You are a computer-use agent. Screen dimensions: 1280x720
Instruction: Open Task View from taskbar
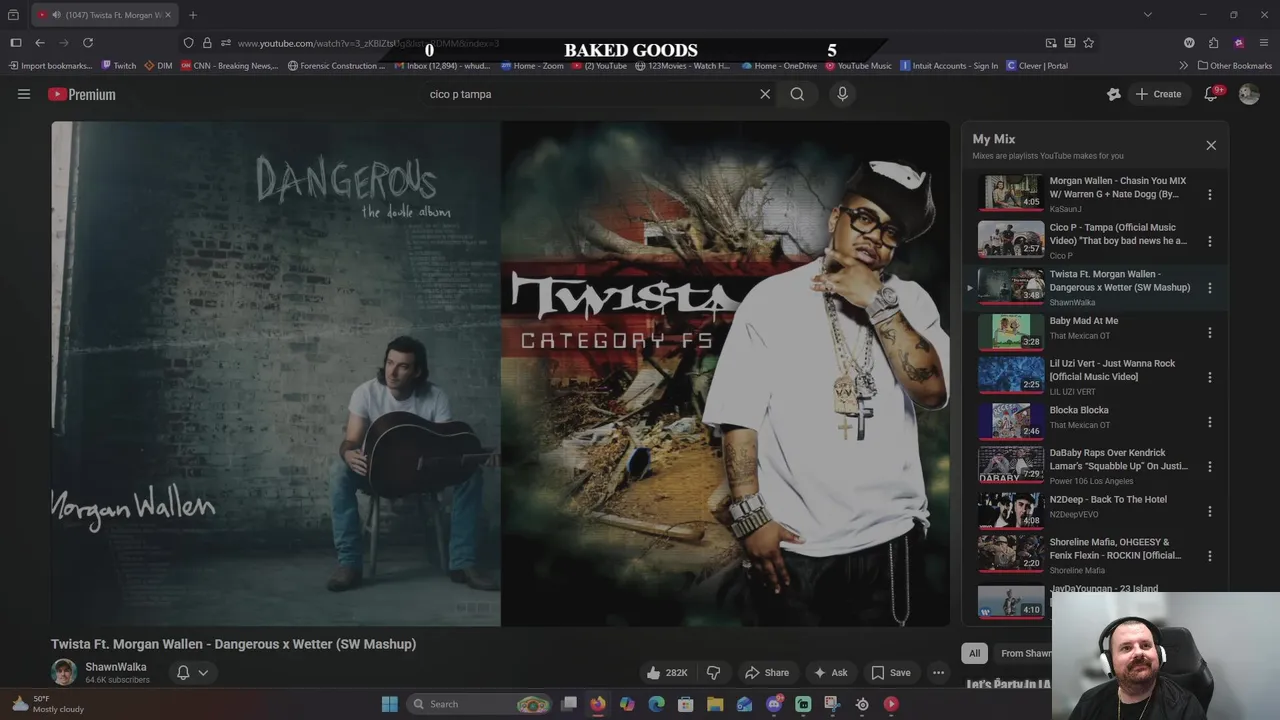click(569, 704)
